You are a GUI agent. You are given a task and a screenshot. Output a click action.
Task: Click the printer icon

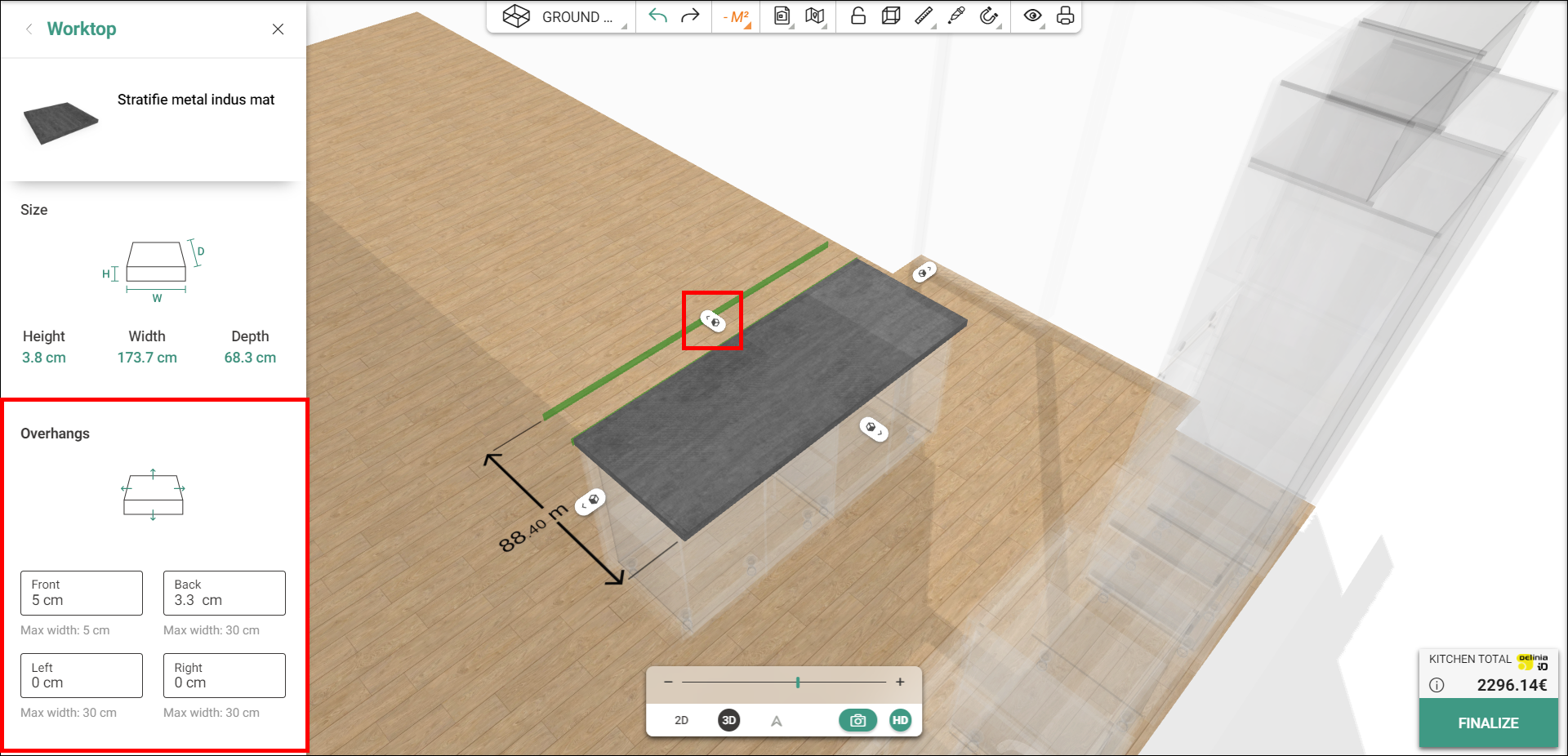click(1065, 16)
